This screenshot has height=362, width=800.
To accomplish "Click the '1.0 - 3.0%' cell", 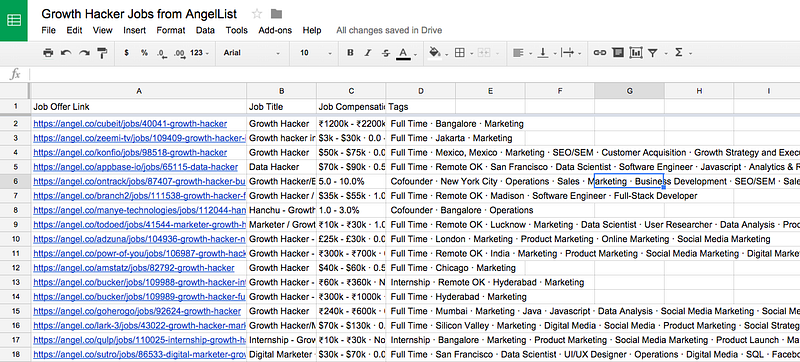I will click(351, 210).
